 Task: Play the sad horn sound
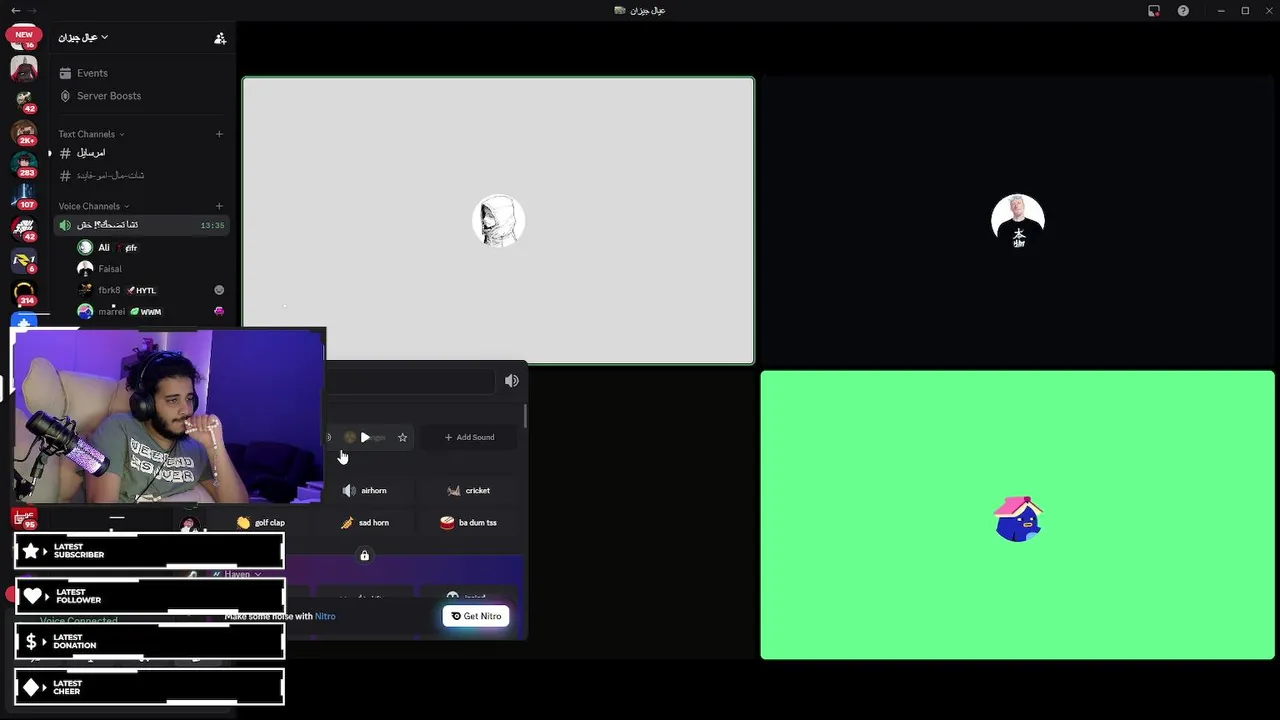[x=366, y=522]
